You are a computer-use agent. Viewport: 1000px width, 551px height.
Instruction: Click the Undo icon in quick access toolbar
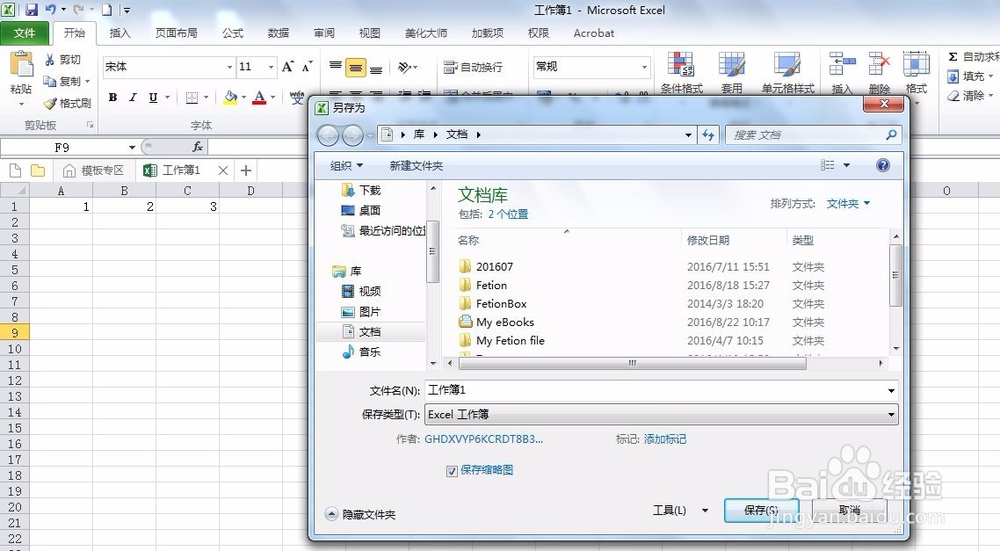(x=50, y=10)
